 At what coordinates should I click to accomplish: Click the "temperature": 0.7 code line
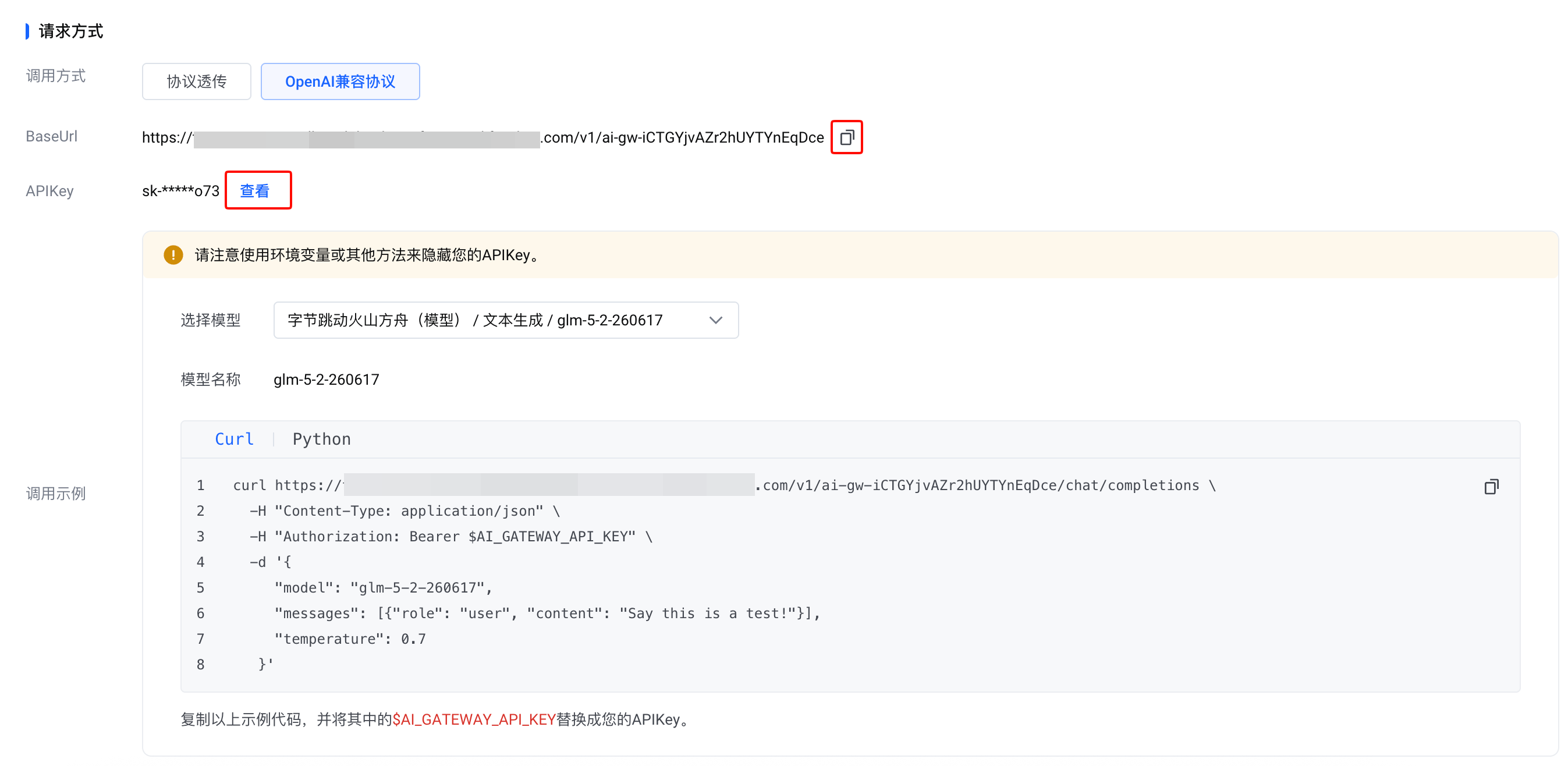pyautogui.click(x=350, y=639)
